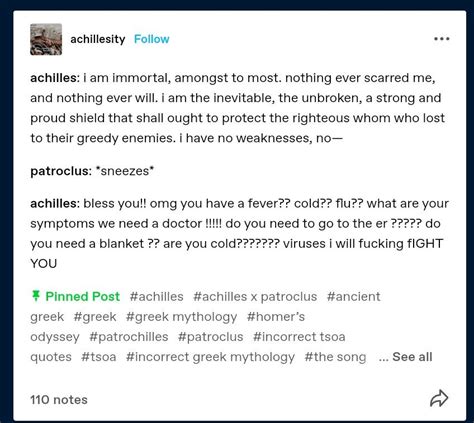Follow the achillesity blog
474x423 pixels.
152,39
